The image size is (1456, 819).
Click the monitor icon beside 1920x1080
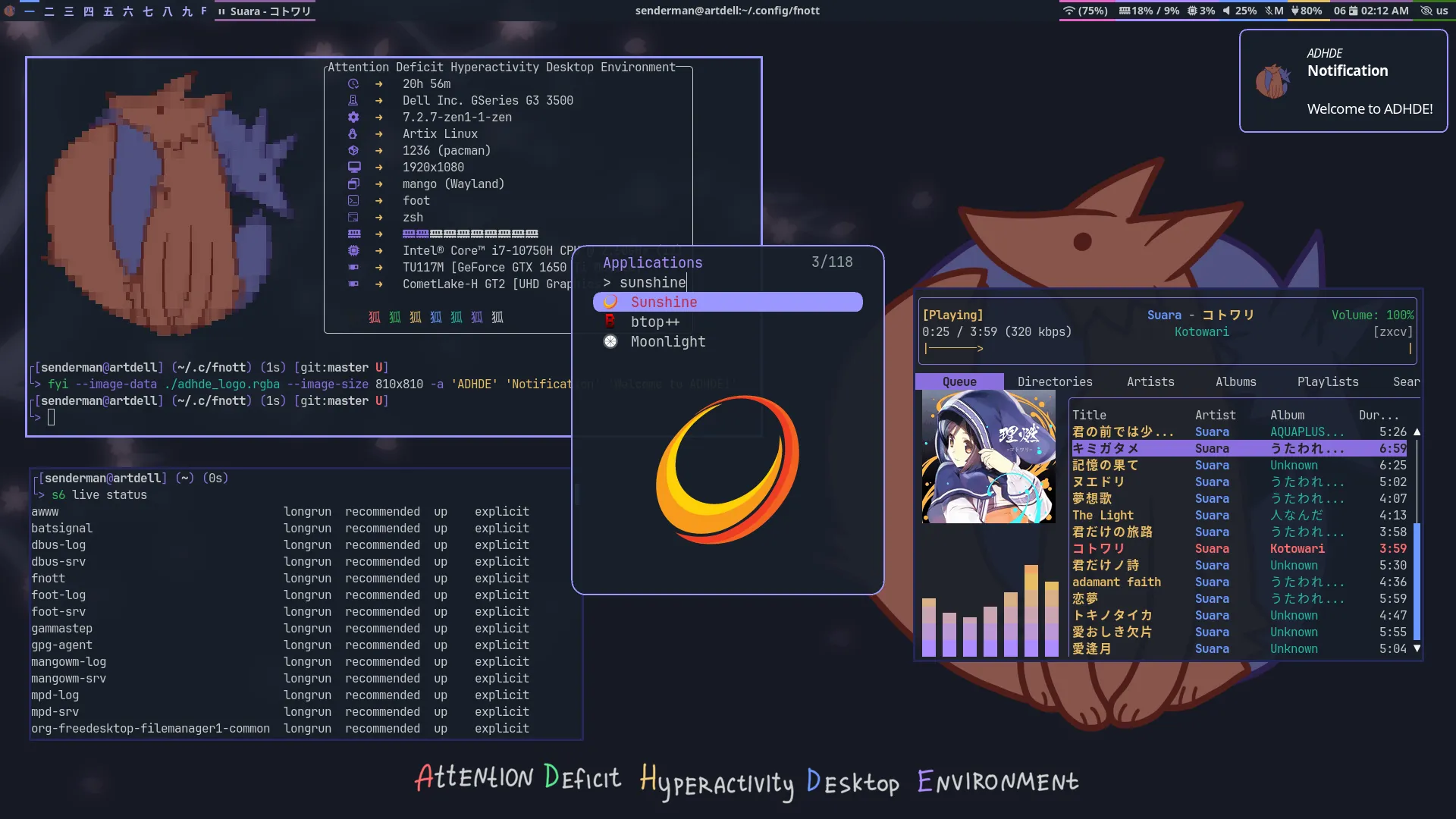(353, 168)
